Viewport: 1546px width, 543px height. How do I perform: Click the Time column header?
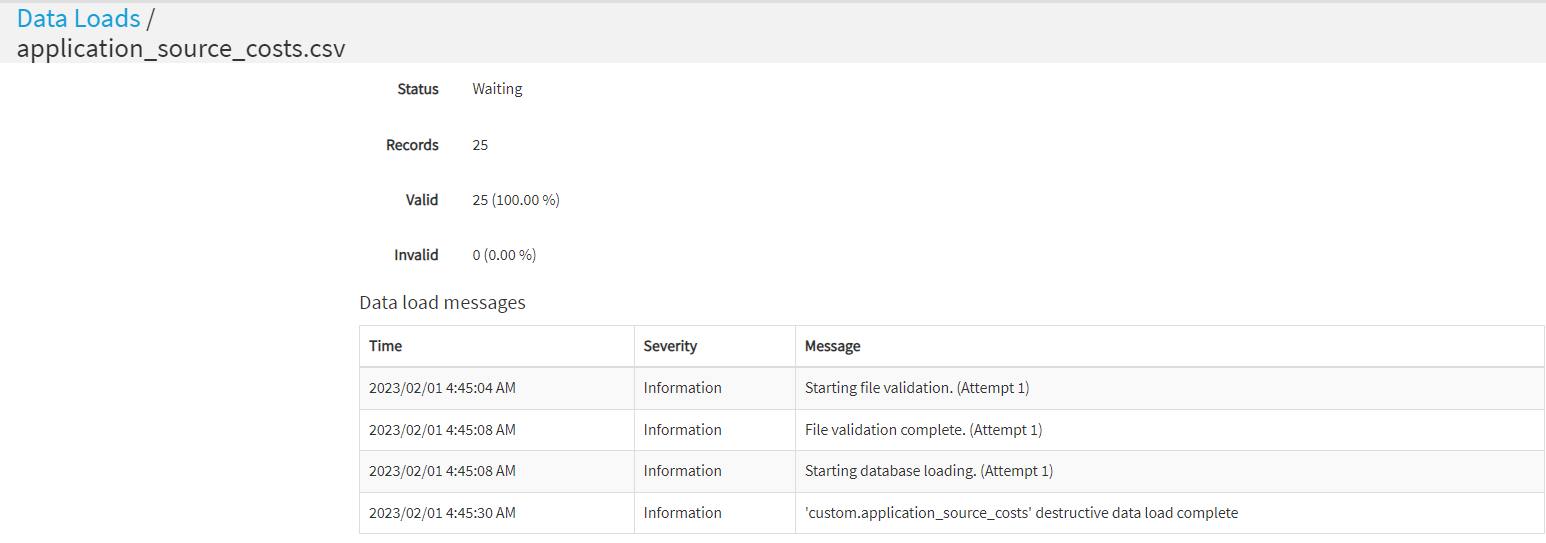point(385,346)
